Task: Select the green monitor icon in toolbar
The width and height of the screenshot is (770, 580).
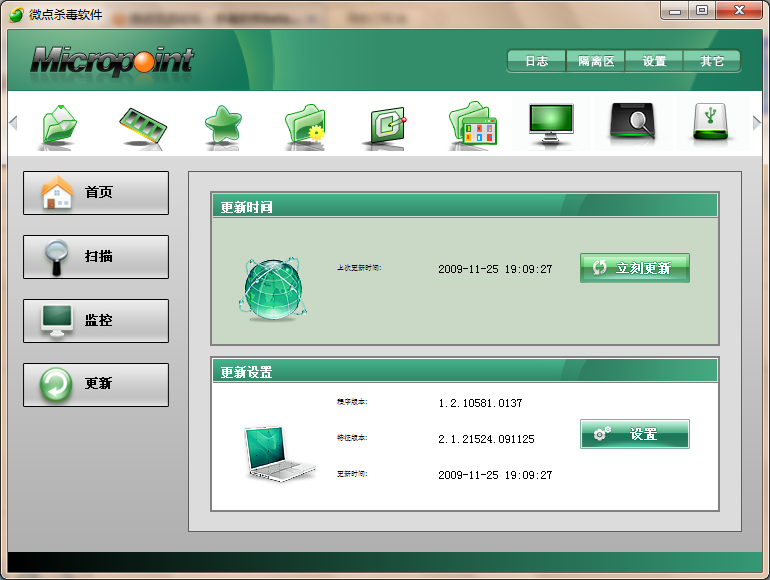Action: click(551, 123)
